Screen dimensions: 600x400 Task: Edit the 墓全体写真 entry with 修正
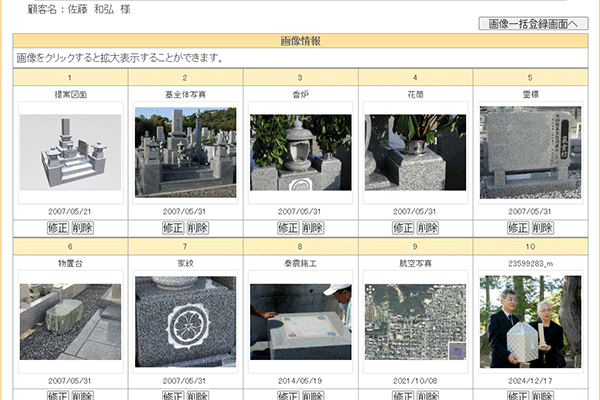(173, 228)
